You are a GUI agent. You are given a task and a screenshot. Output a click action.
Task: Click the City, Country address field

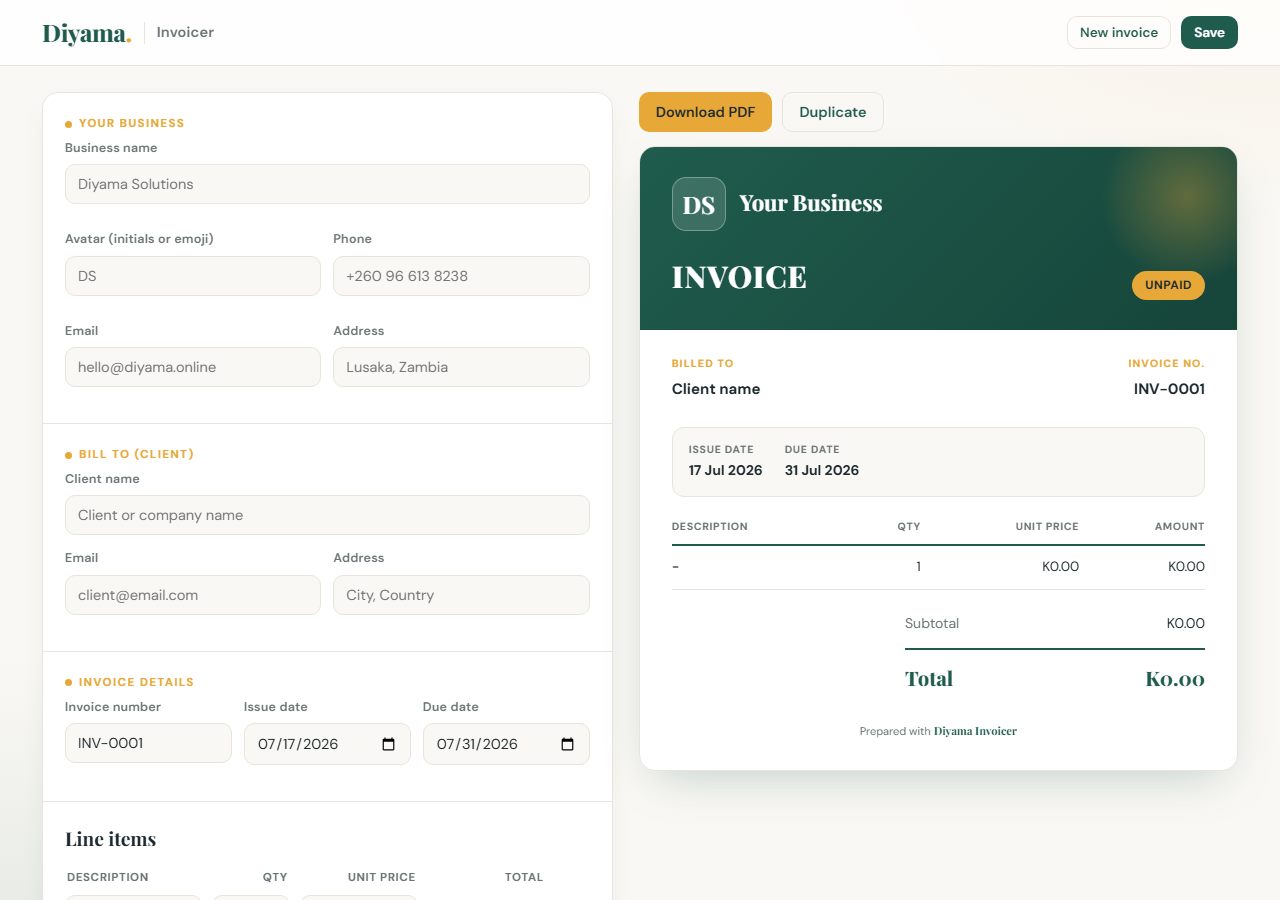pyautogui.click(x=461, y=595)
